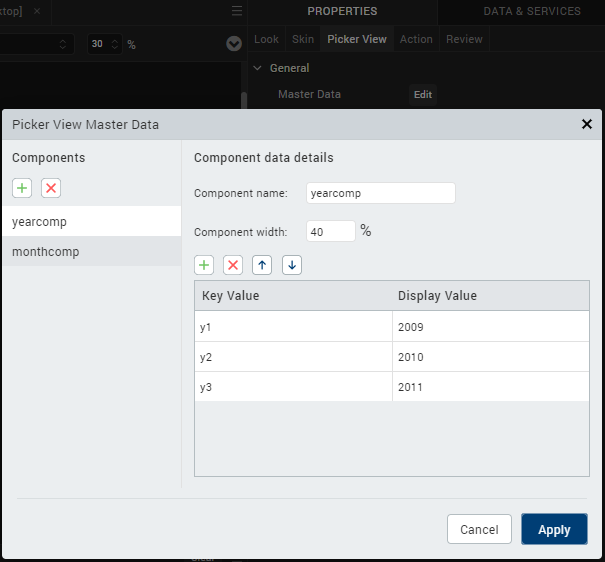Open the Review tab
This screenshot has height=562, width=605.
pyautogui.click(x=464, y=39)
